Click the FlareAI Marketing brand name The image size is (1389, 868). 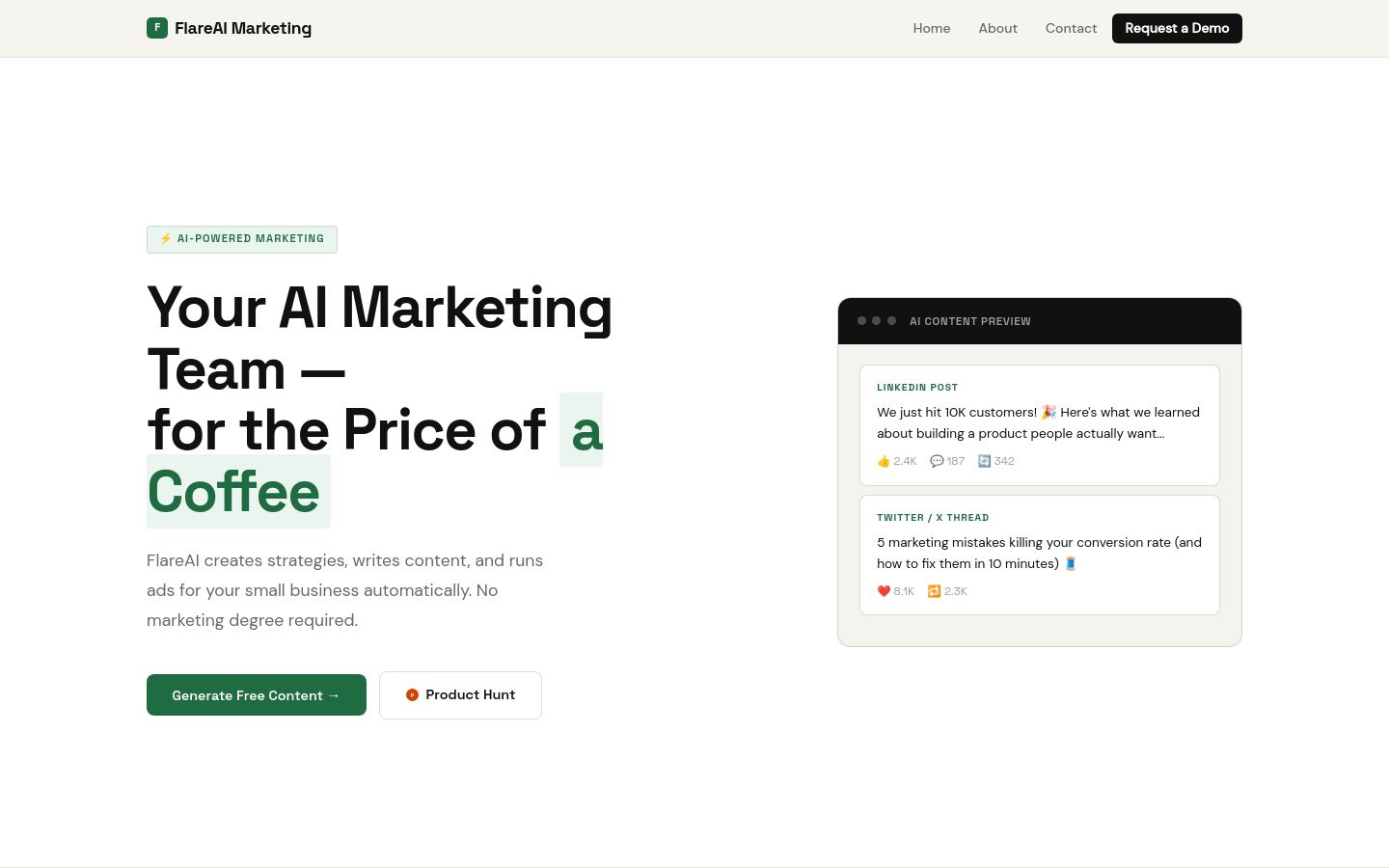tap(243, 28)
